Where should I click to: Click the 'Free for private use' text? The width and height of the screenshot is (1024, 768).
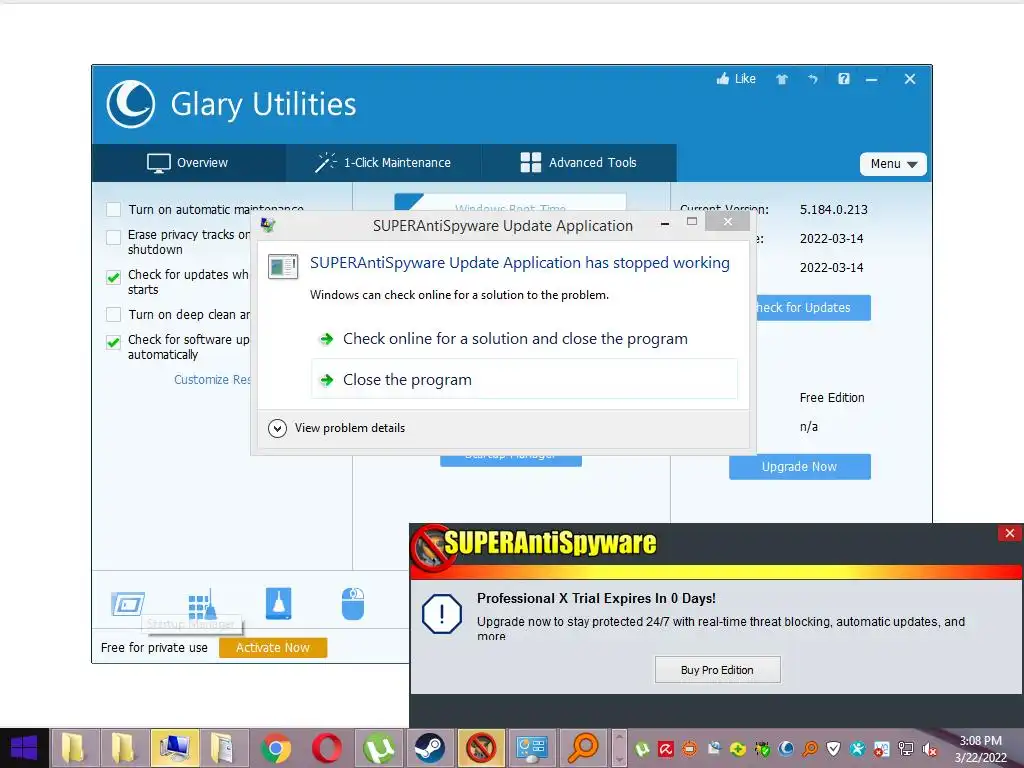point(154,648)
